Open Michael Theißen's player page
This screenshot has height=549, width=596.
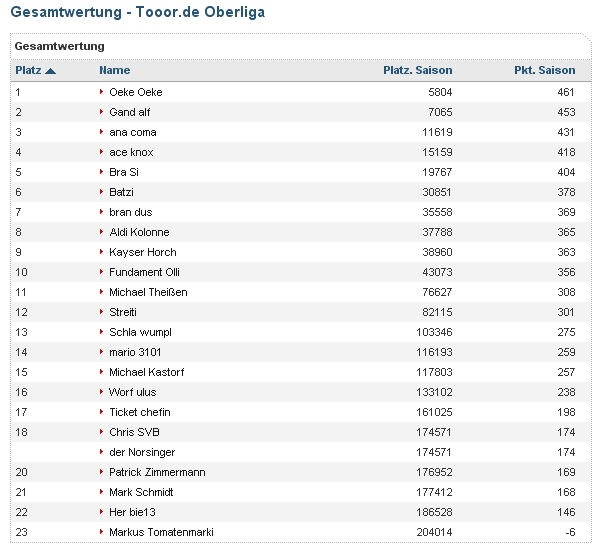point(148,292)
